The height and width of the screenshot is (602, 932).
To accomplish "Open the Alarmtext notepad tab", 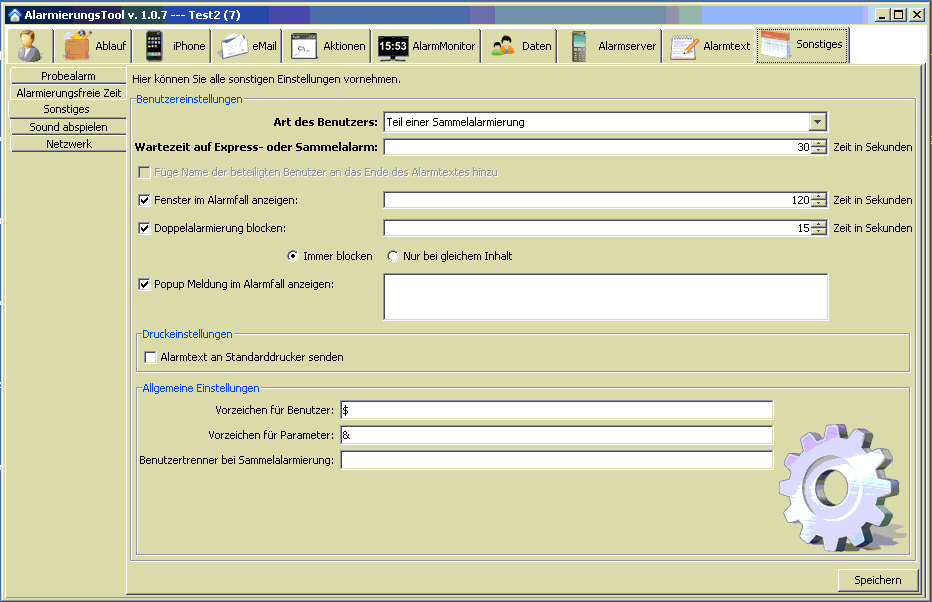I will 710,46.
